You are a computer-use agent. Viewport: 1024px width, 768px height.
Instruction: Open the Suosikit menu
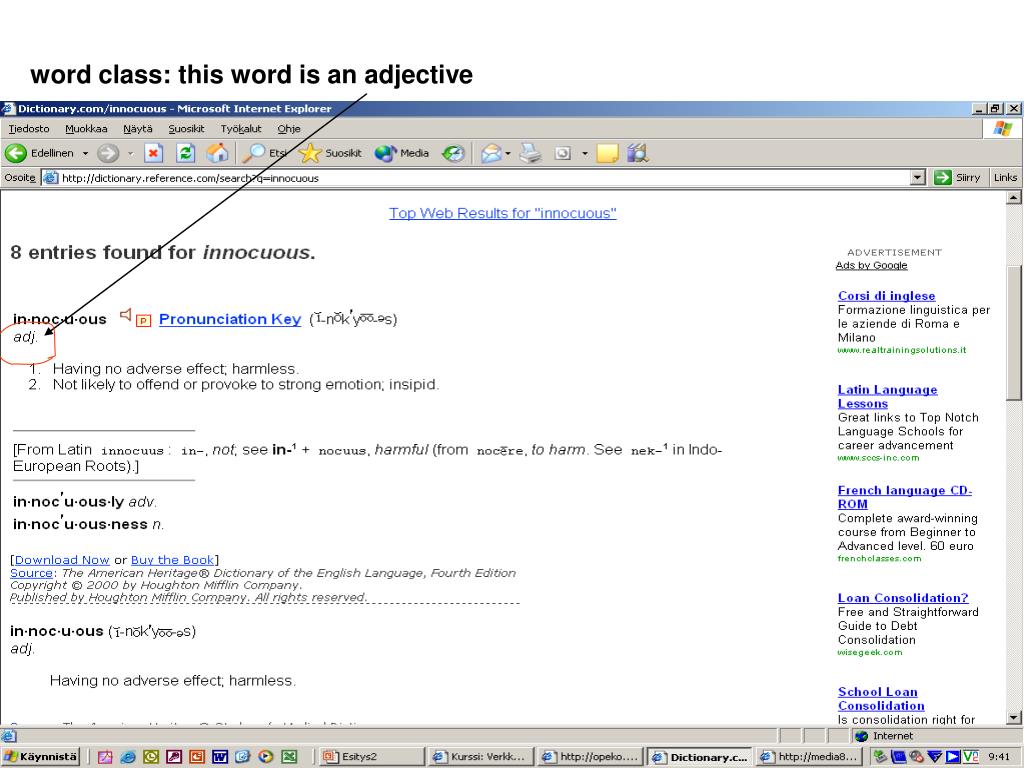coord(186,129)
